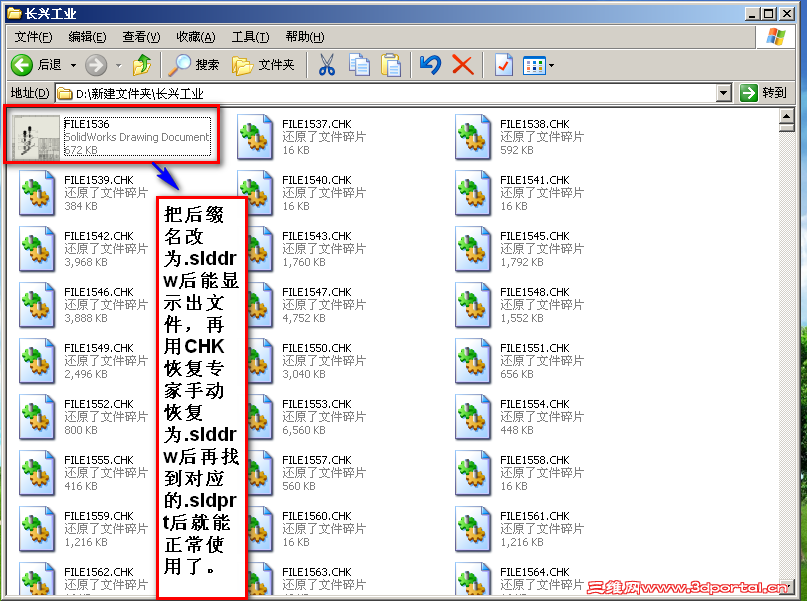Click the window title bar folder icon

point(14,13)
